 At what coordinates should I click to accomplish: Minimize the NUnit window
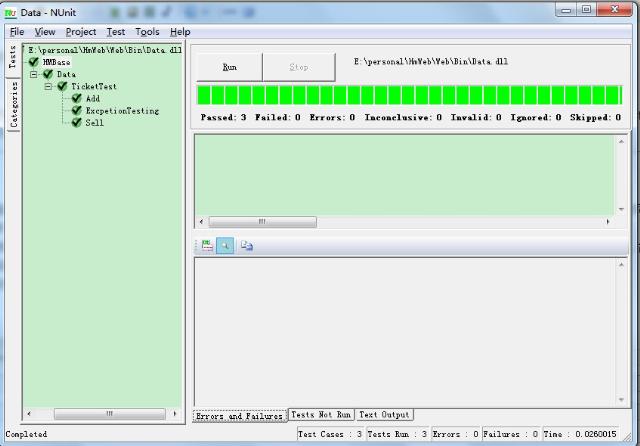[x=566, y=10]
